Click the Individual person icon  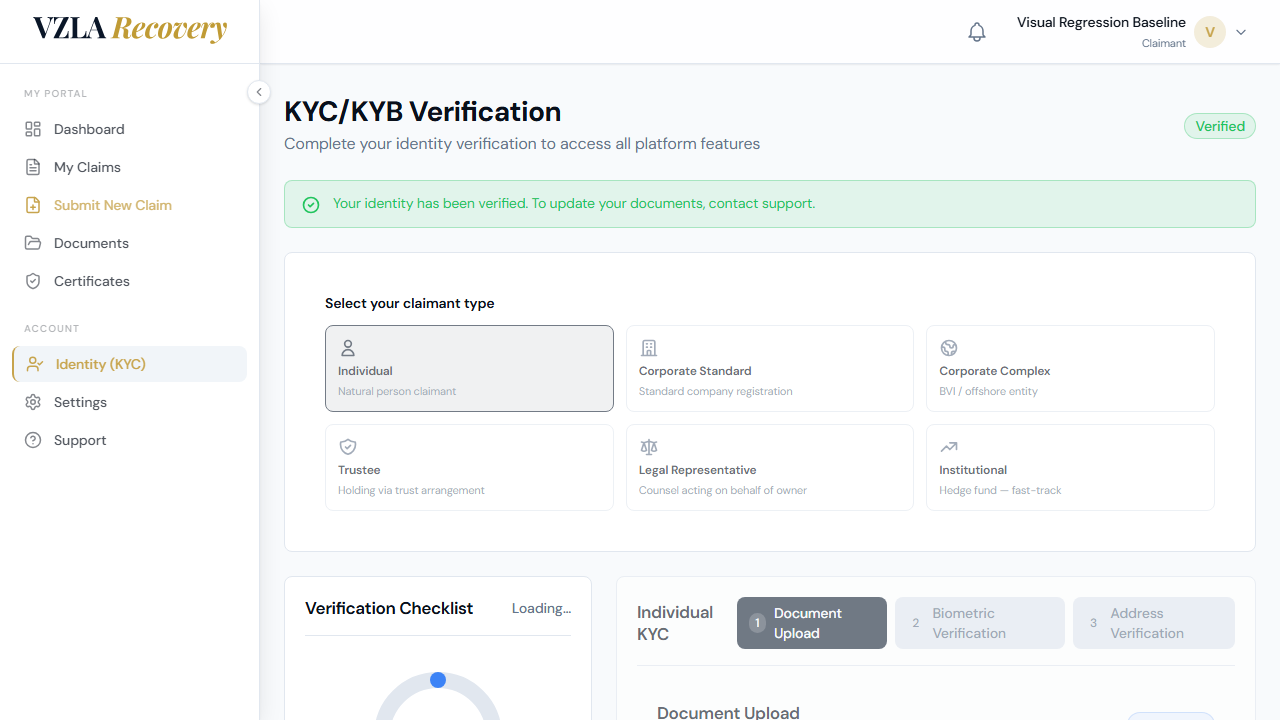348,348
